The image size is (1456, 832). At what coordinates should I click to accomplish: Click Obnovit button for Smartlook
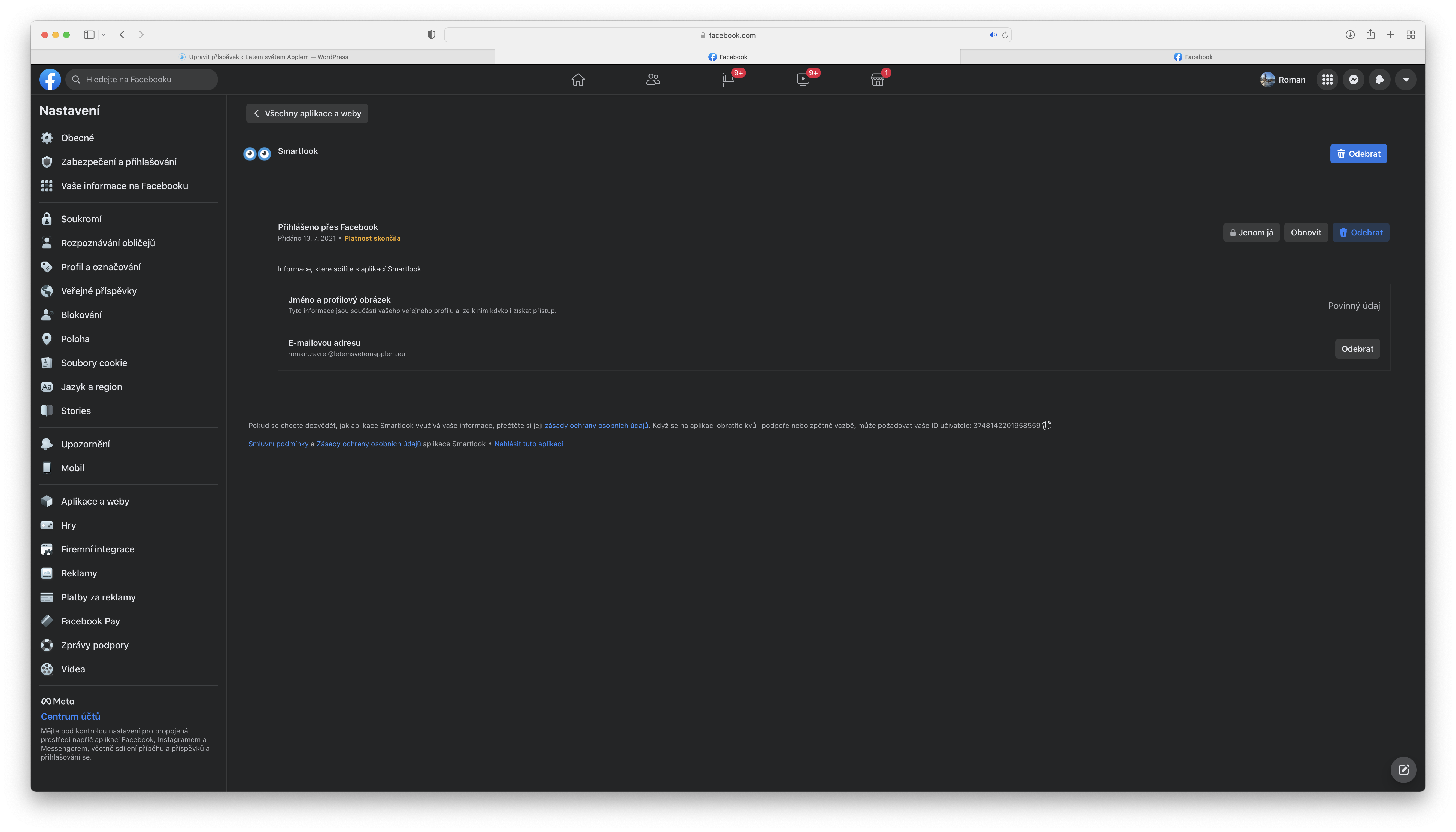(x=1306, y=233)
